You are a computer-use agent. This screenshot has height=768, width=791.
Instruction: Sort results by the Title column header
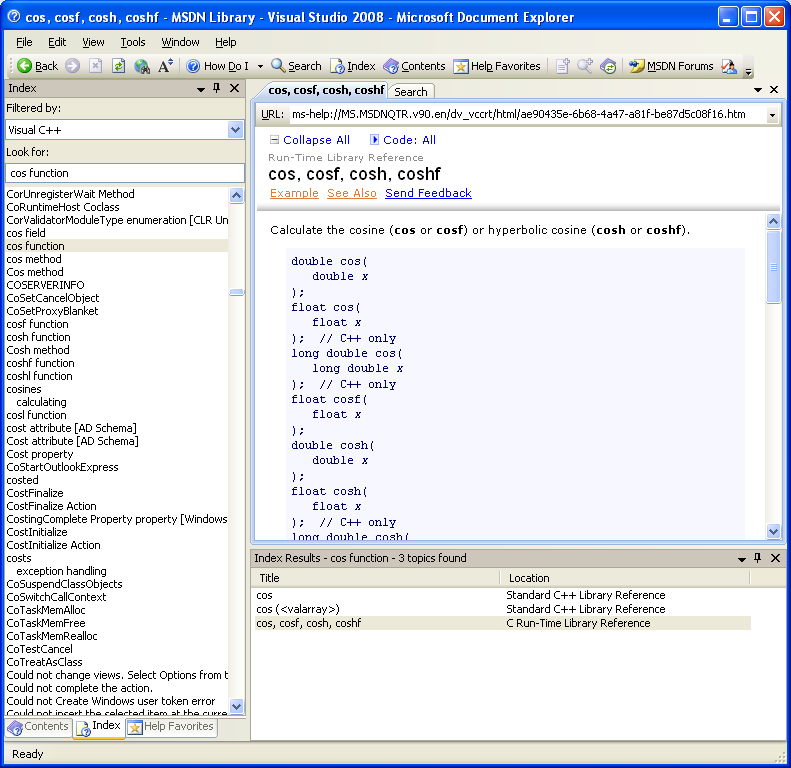(x=375, y=578)
